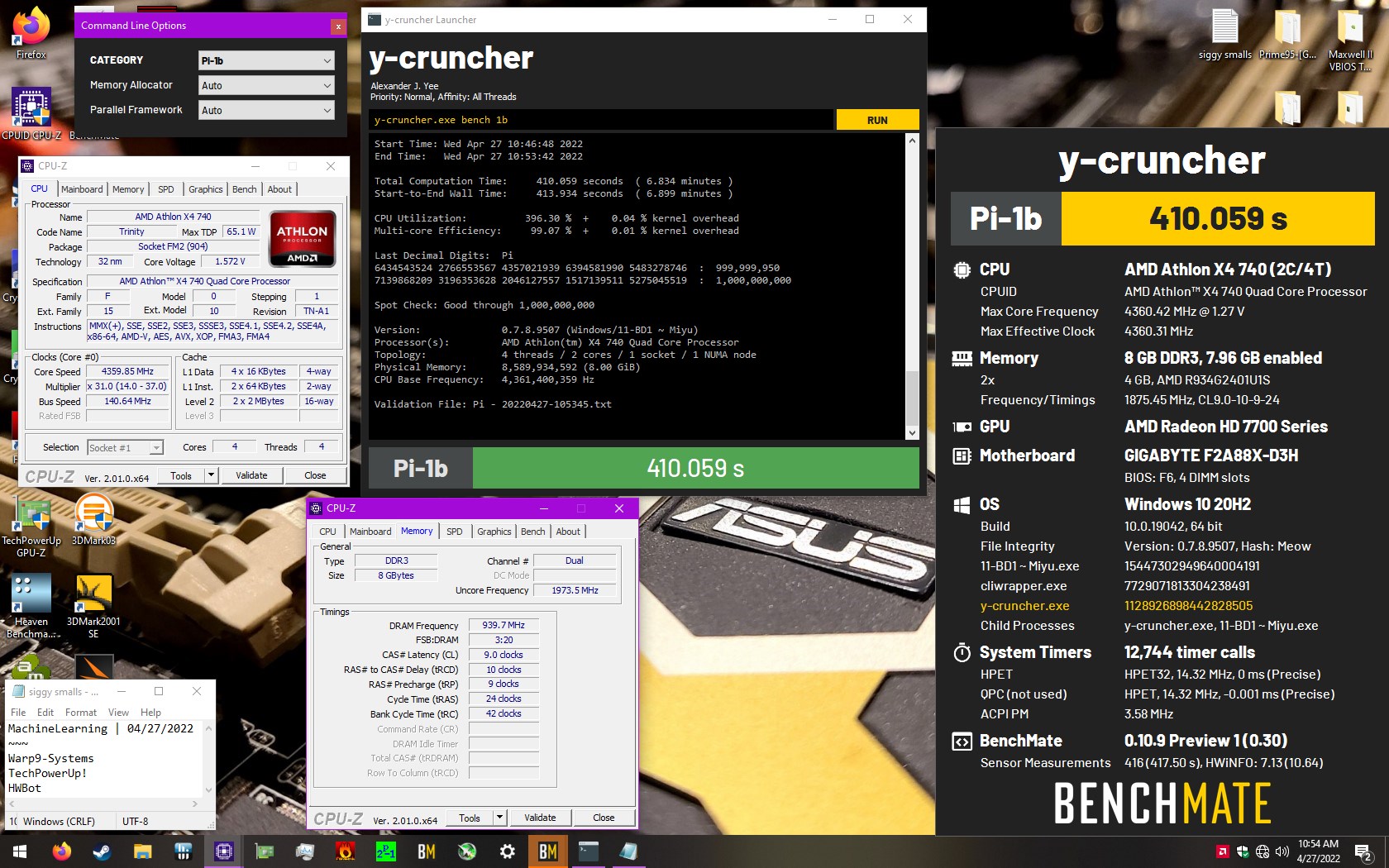Open Tools dropdown arrow in CPU tab window
This screenshot has width=1389, height=868.
[x=211, y=475]
